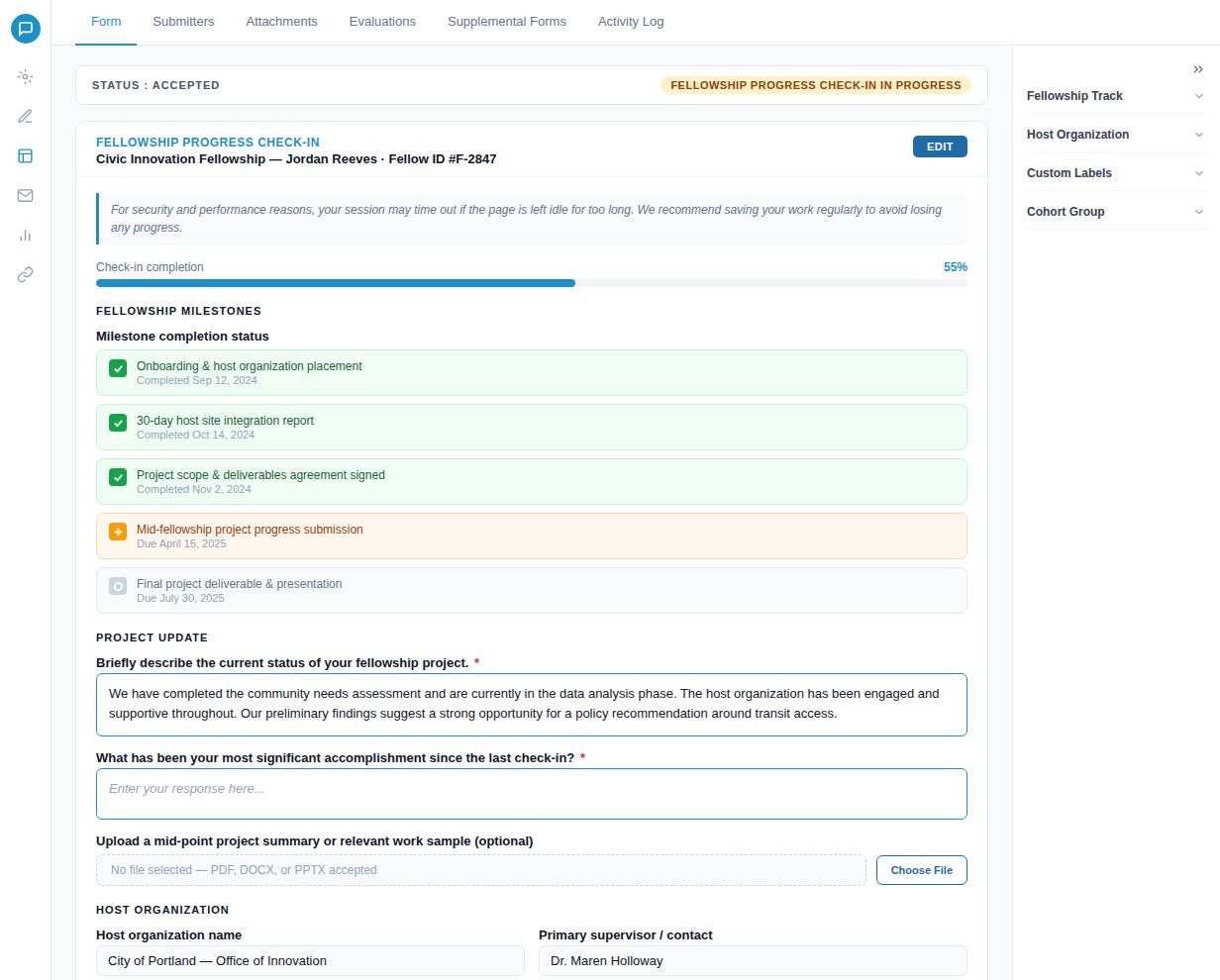
Task: Open the chat/comments panel icon
Action: 26,28
